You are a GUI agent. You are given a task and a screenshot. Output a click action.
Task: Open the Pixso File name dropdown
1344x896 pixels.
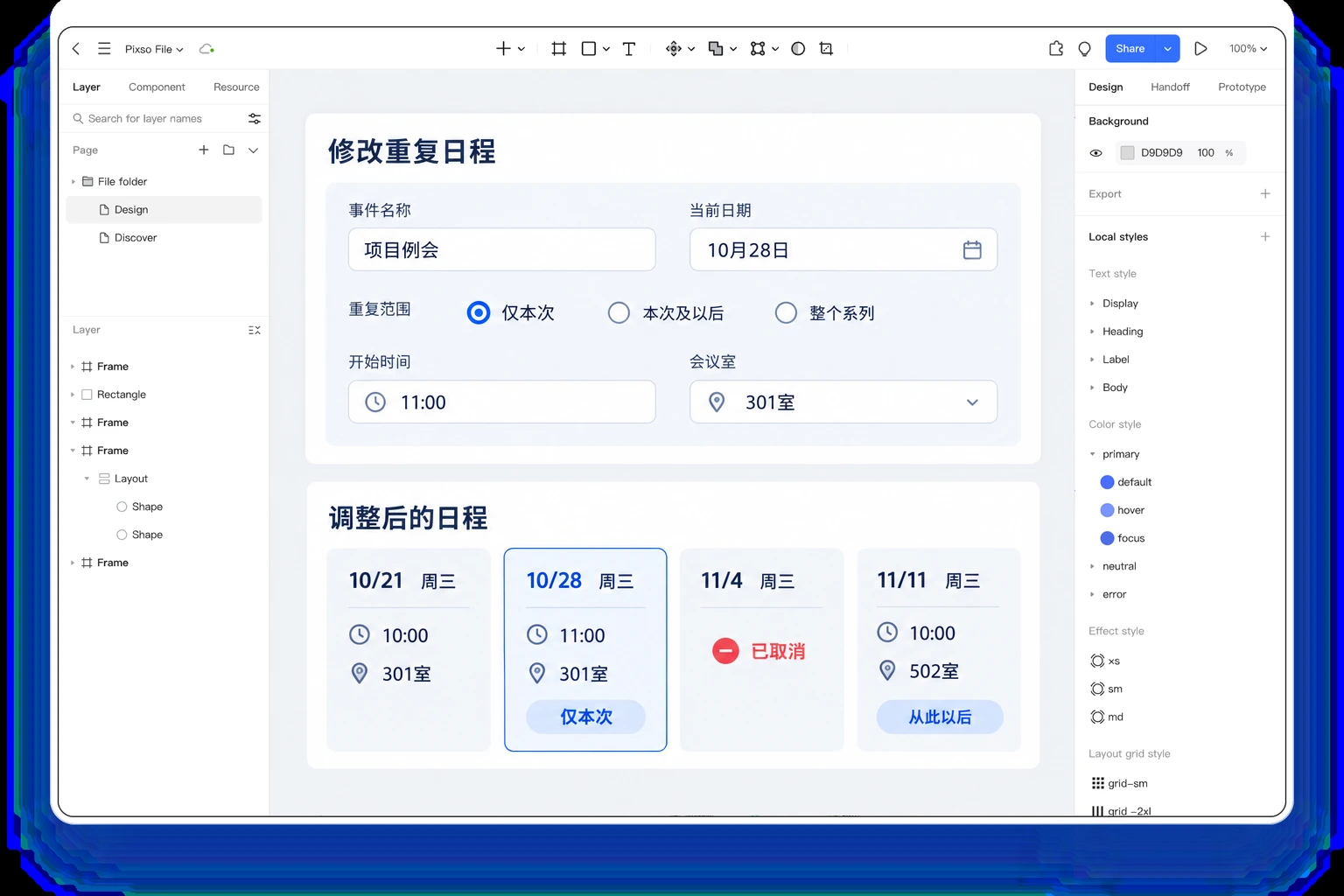point(154,49)
